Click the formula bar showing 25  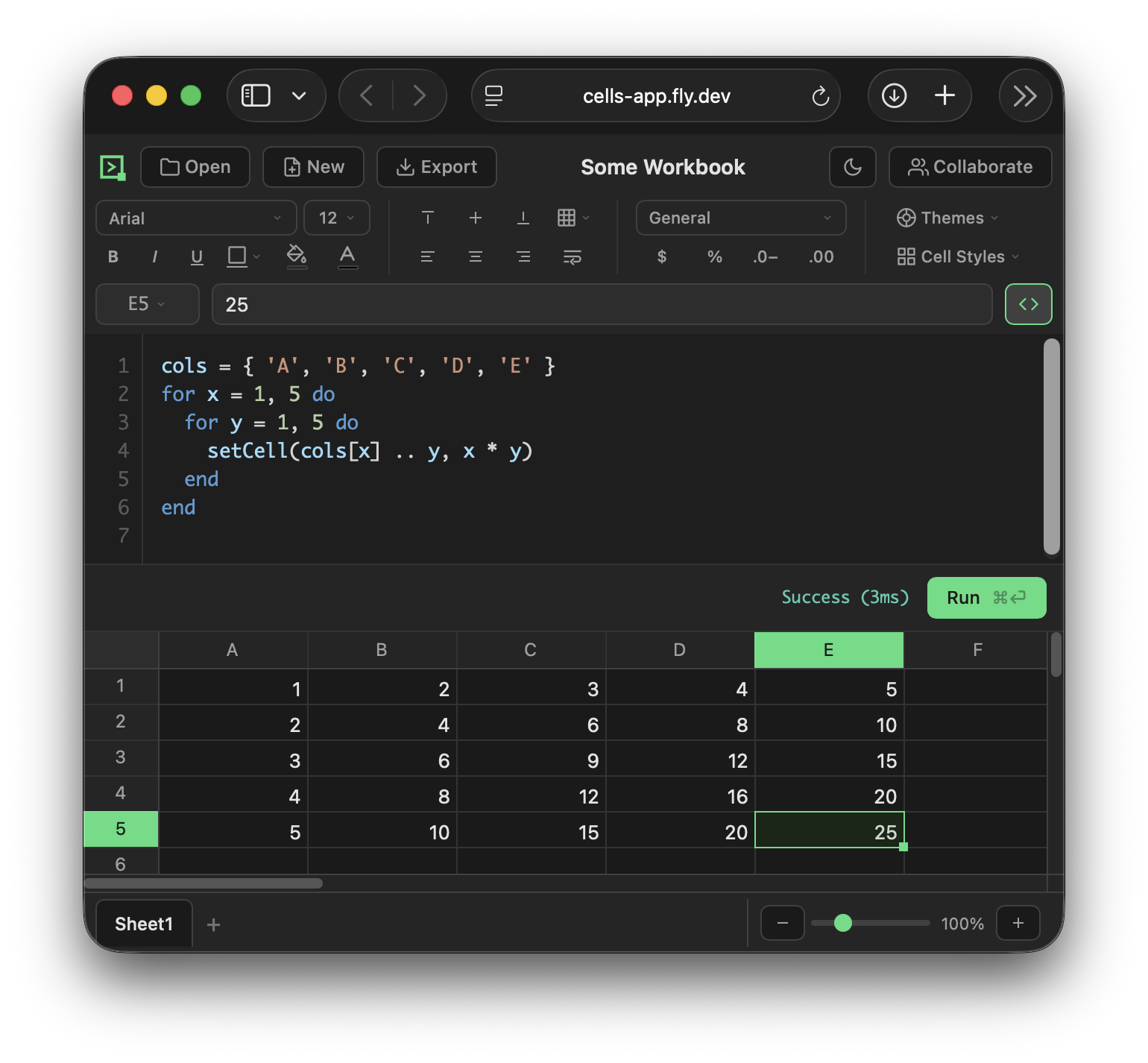coord(602,304)
